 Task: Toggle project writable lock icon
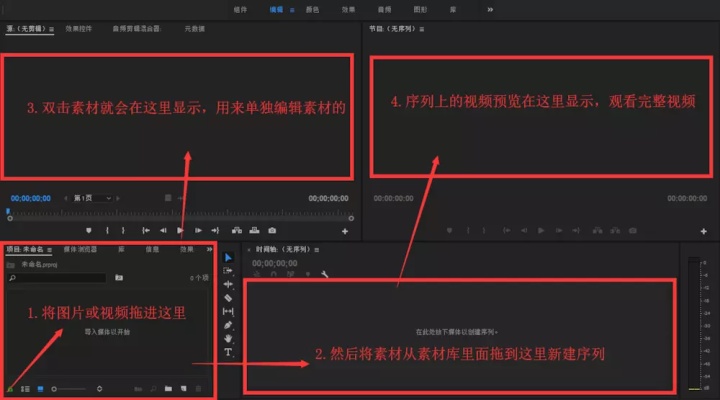[x=10, y=389]
